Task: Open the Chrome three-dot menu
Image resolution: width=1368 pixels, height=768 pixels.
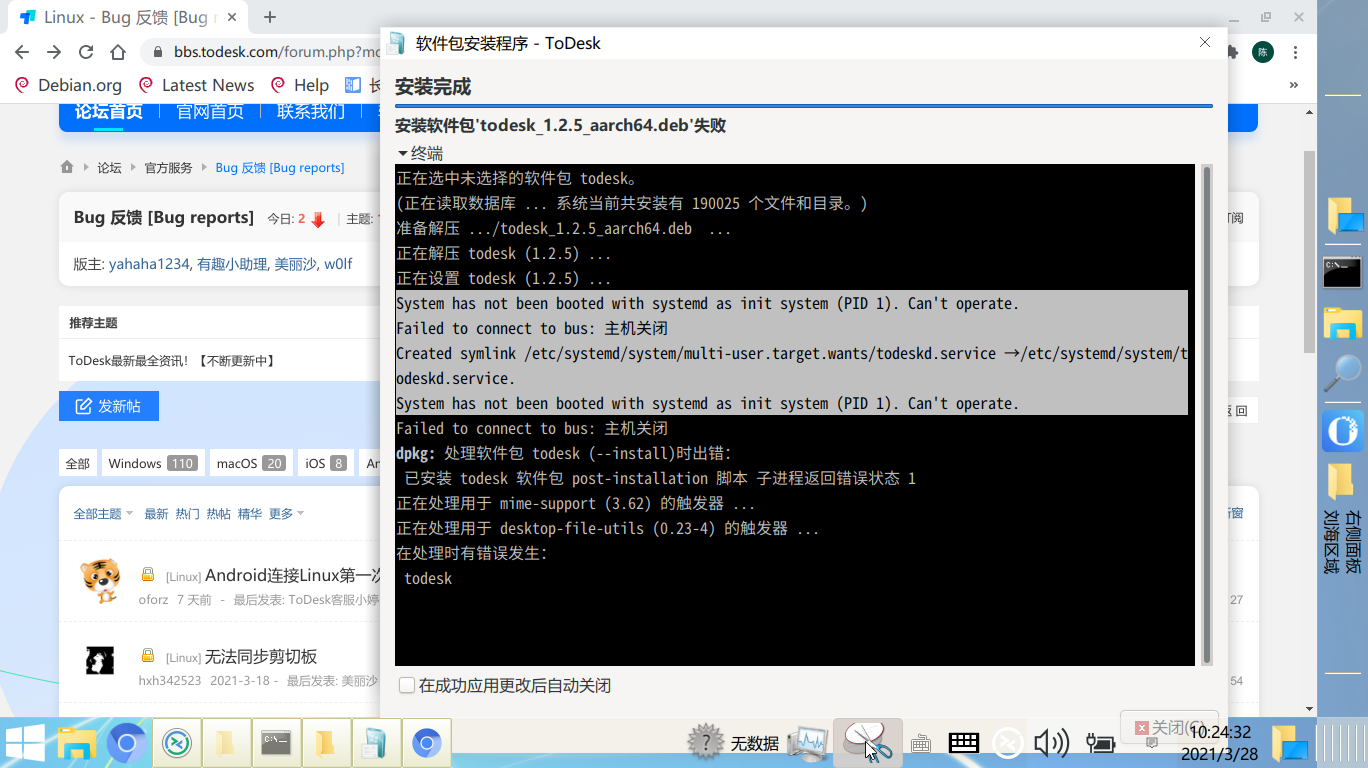Action: (1296, 52)
